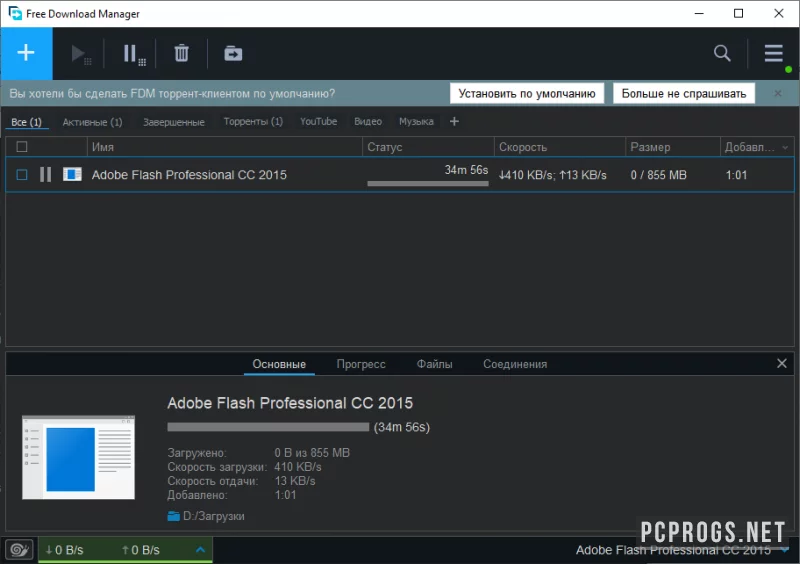This screenshot has height=564, width=800.
Task: Click the download preview thumbnail
Action: (x=79, y=457)
